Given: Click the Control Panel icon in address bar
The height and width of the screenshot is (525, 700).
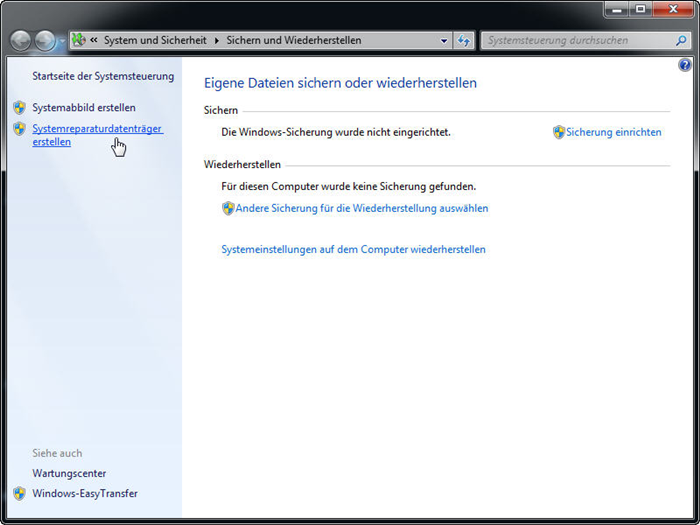Looking at the screenshot, I should coord(79,40).
